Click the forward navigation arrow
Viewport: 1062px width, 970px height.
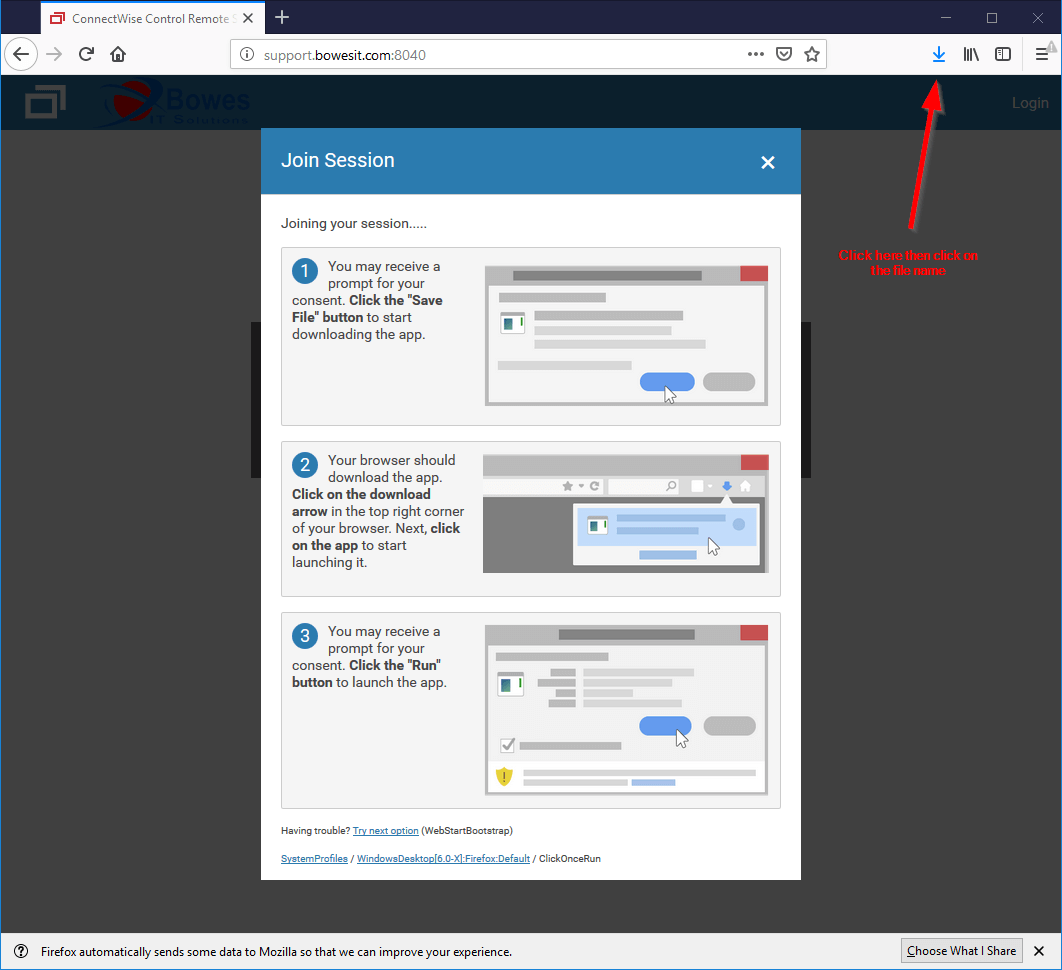[x=54, y=54]
